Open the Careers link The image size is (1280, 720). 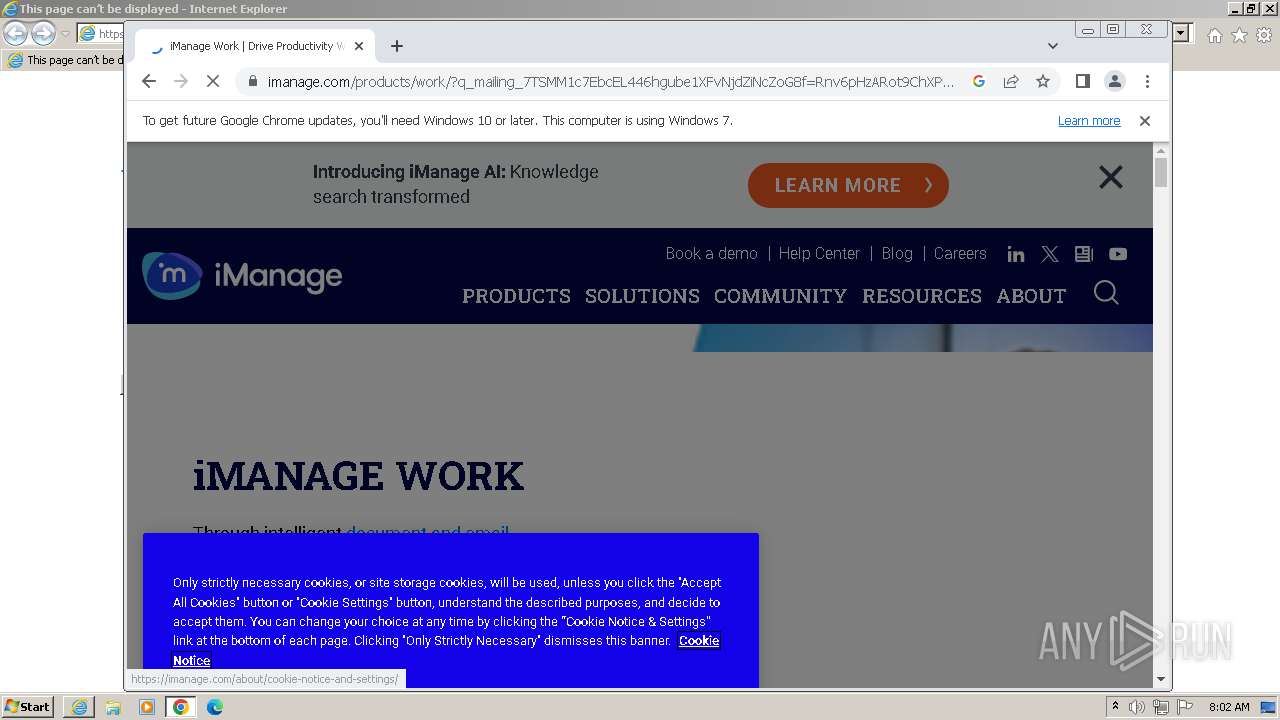pos(960,254)
